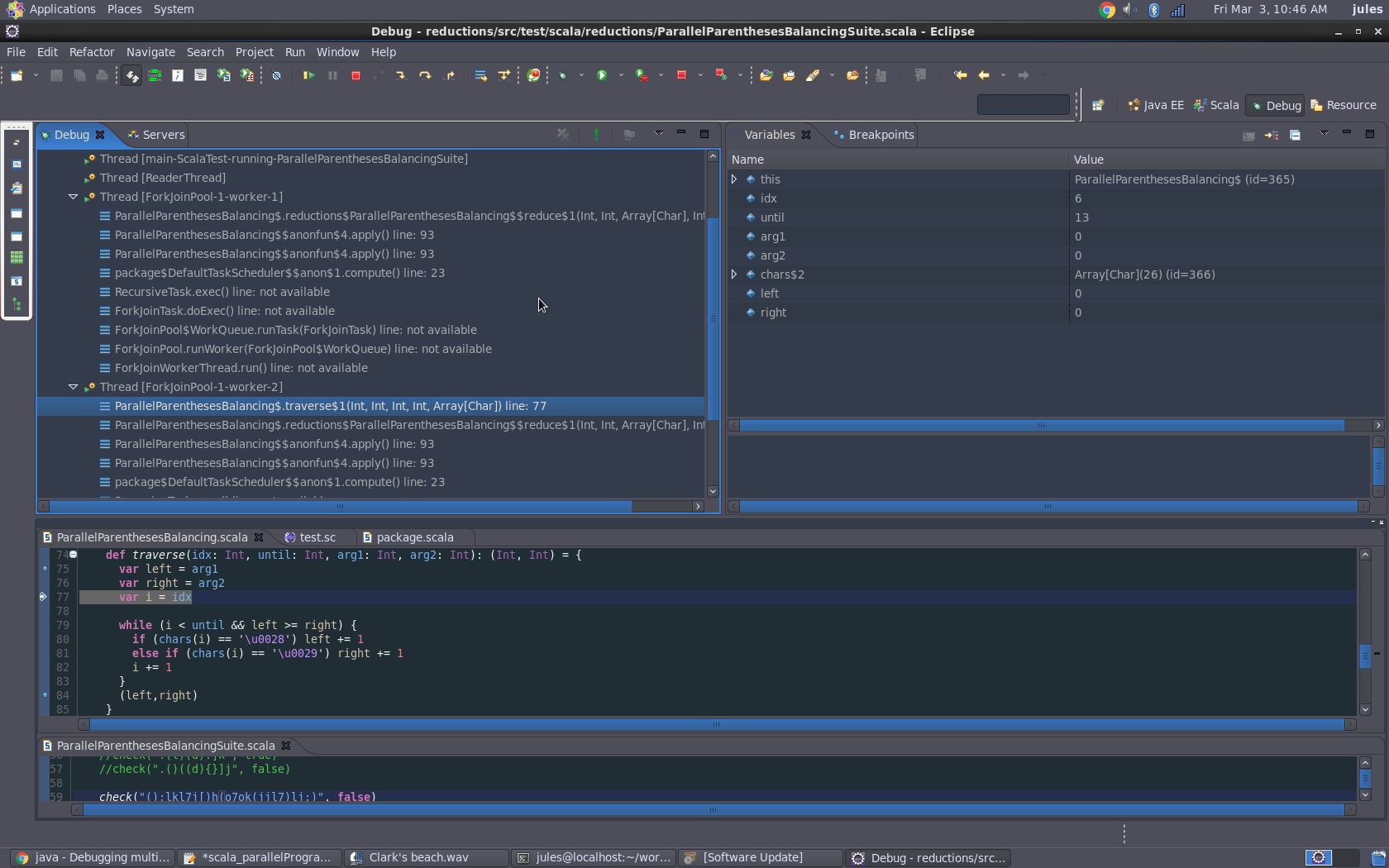Toggle the breakpoint marker on line 75
The width and height of the screenshot is (1389, 868).
click(x=45, y=569)
